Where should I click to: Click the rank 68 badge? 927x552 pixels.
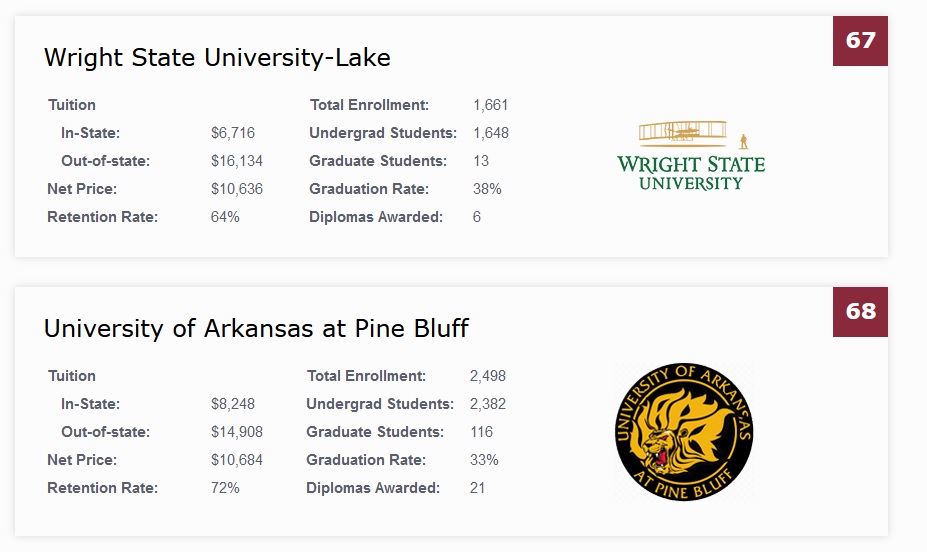tap(860, 311)
